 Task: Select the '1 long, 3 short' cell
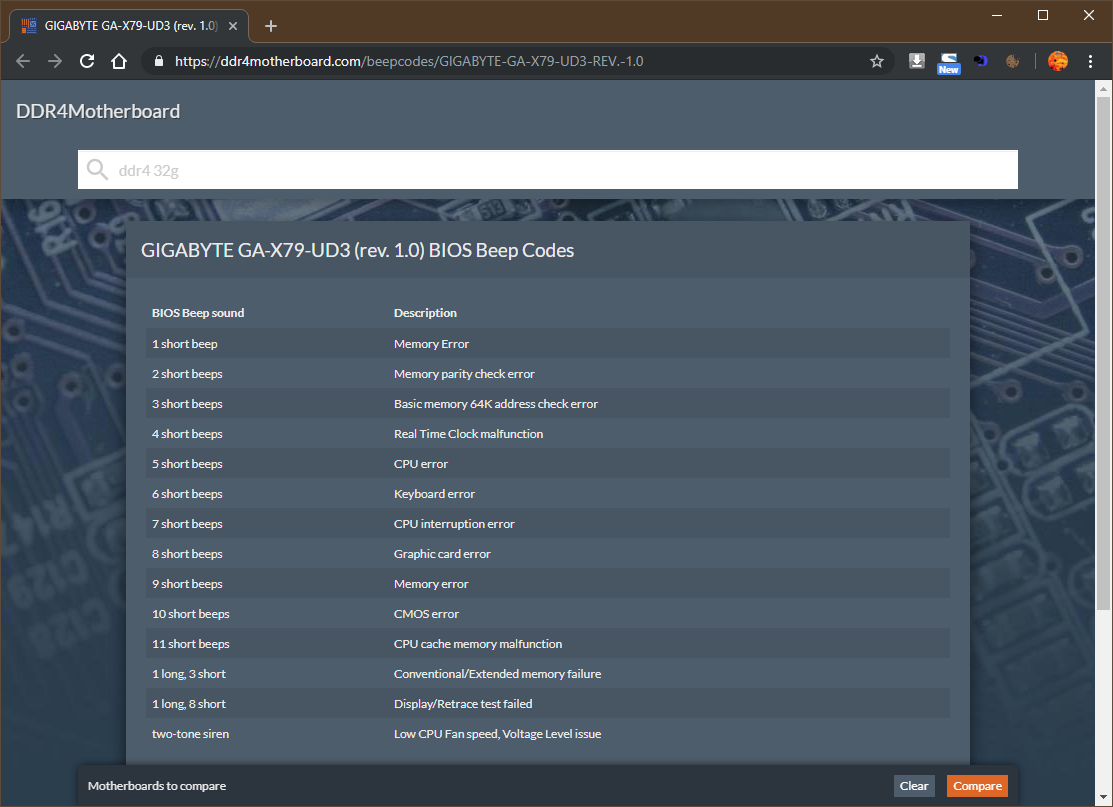tap(189, 674)
